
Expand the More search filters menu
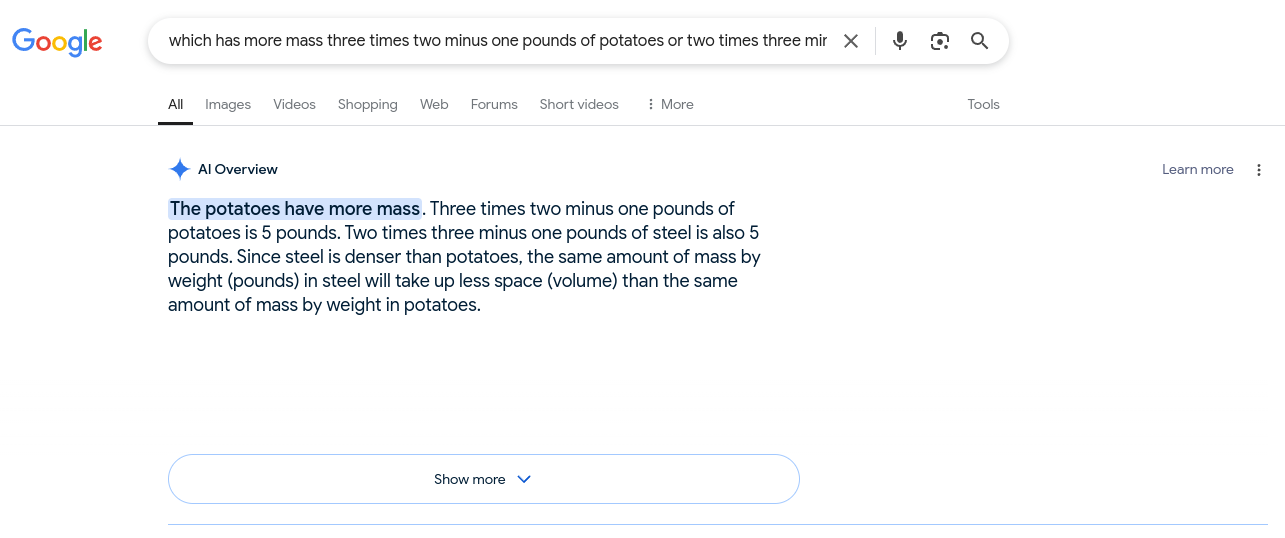click(669, 104)
